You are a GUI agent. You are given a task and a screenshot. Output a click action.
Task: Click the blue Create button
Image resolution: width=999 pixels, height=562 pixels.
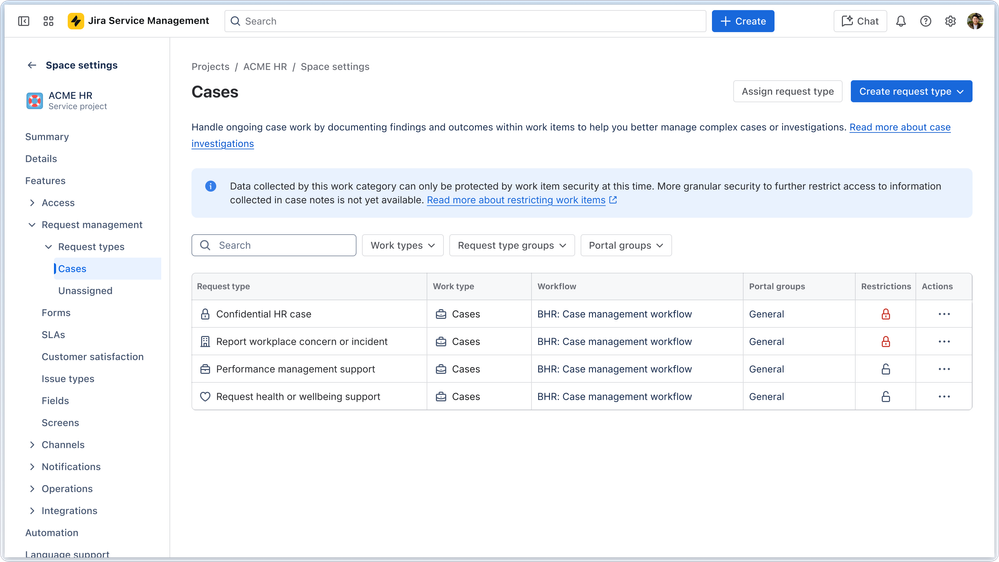743,21
